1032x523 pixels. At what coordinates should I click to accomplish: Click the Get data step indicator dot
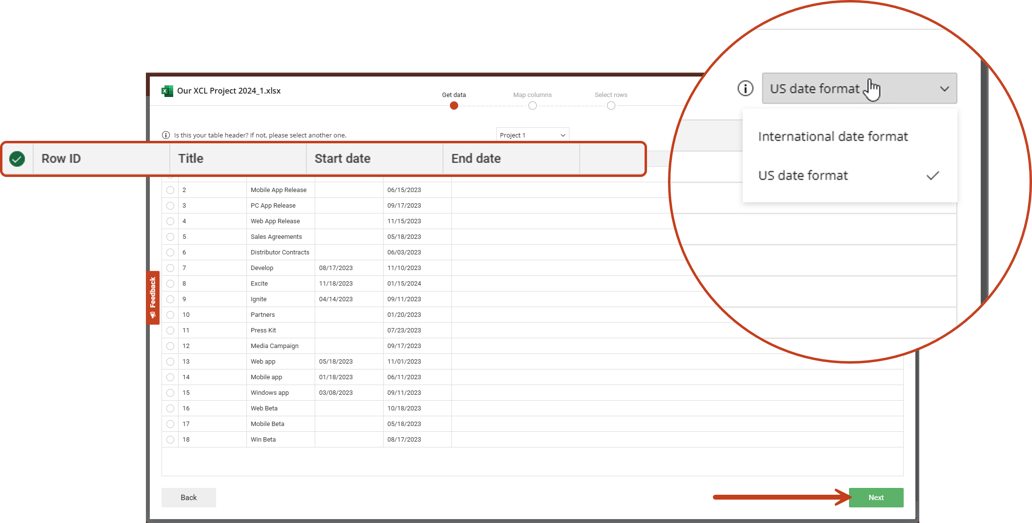454,105
